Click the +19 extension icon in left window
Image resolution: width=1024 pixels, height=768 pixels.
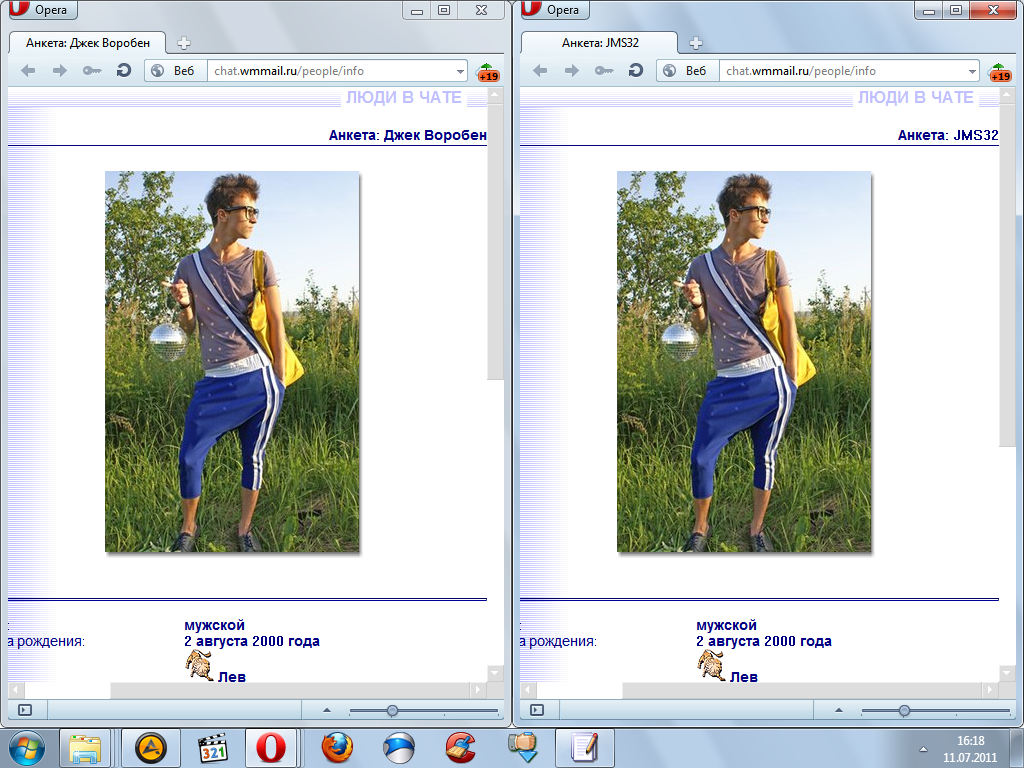(487, 72)
